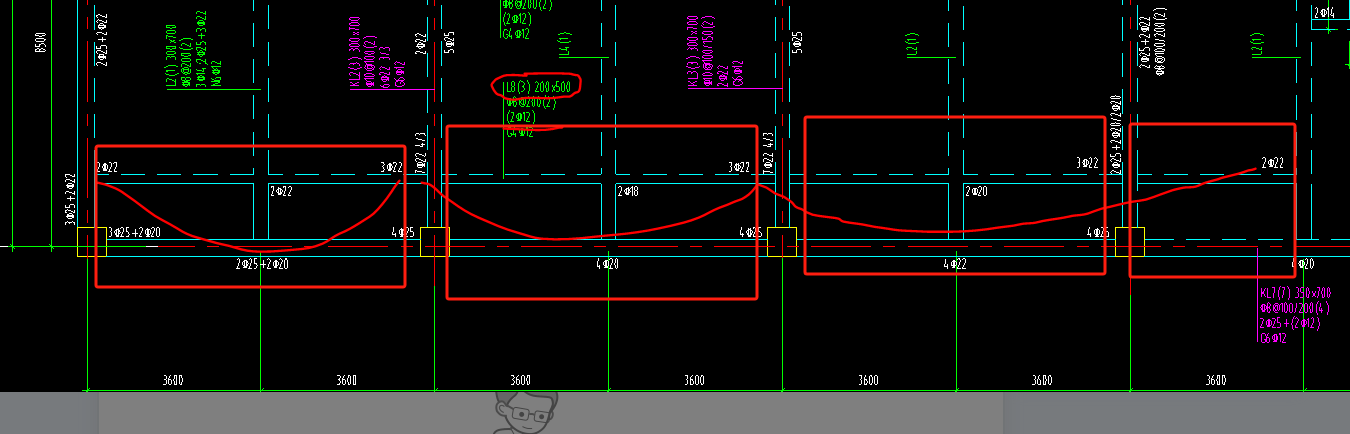
Task: Select the standalone 2Φ20 mid-span label
Action: tap(976, 191)
